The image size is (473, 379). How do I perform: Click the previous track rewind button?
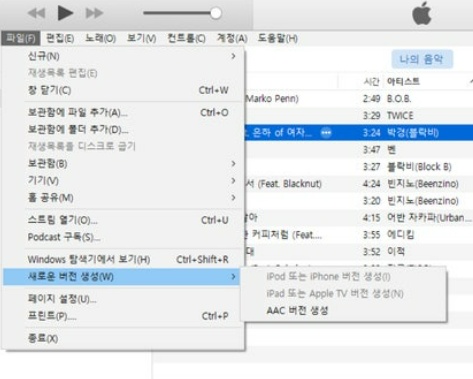[36, 13]
